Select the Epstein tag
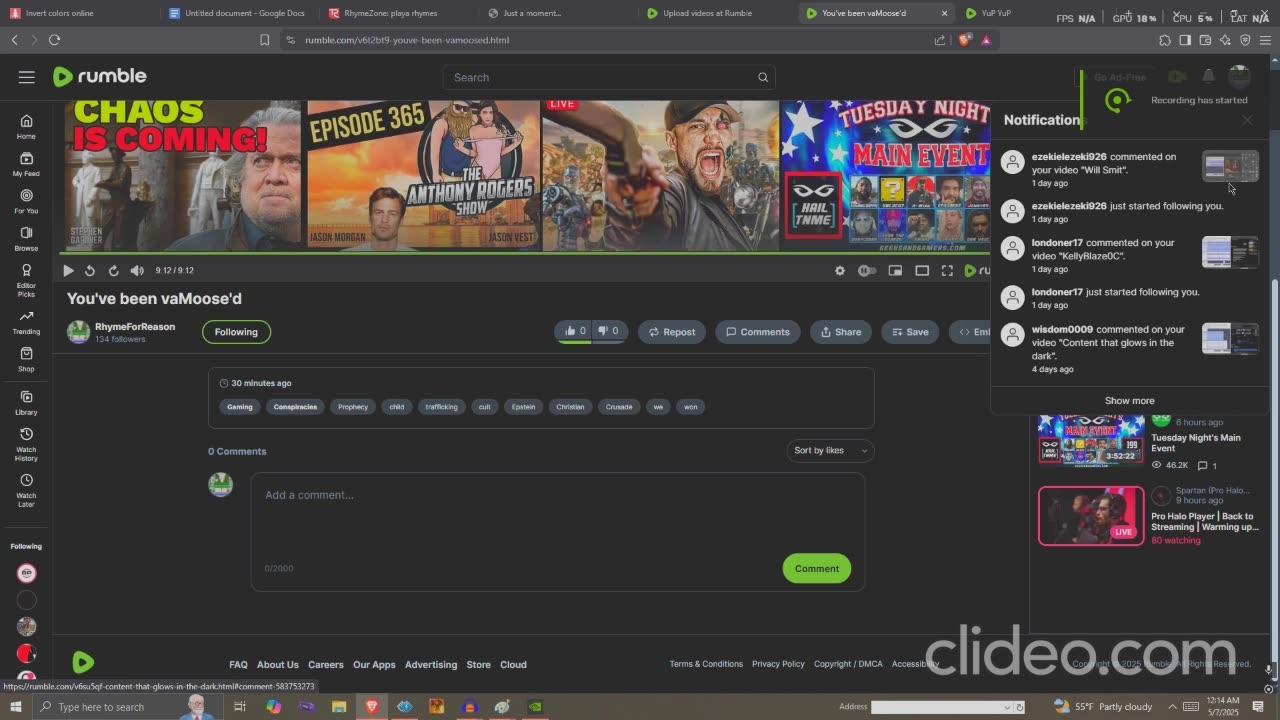The width and height of the screenshot is (1280, 720). [x=523, y=407]
